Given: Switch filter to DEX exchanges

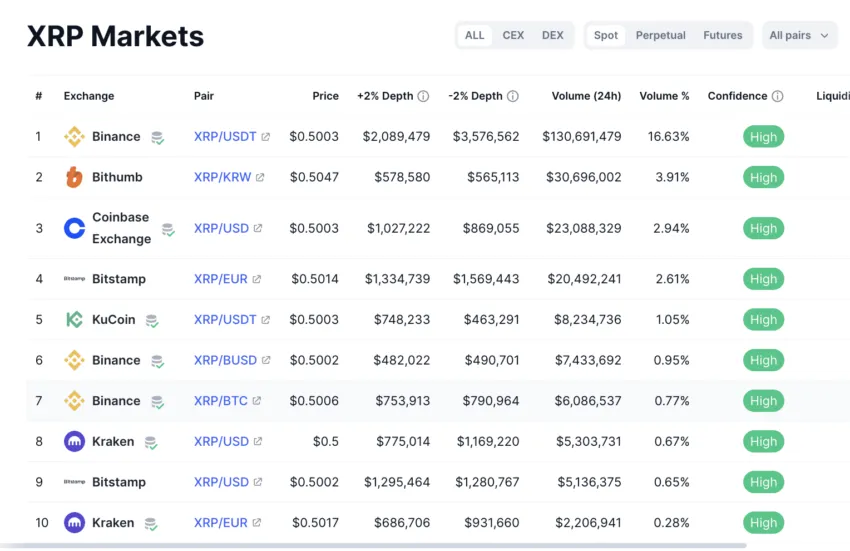Looking at the screenshot, I should [552, 35].
